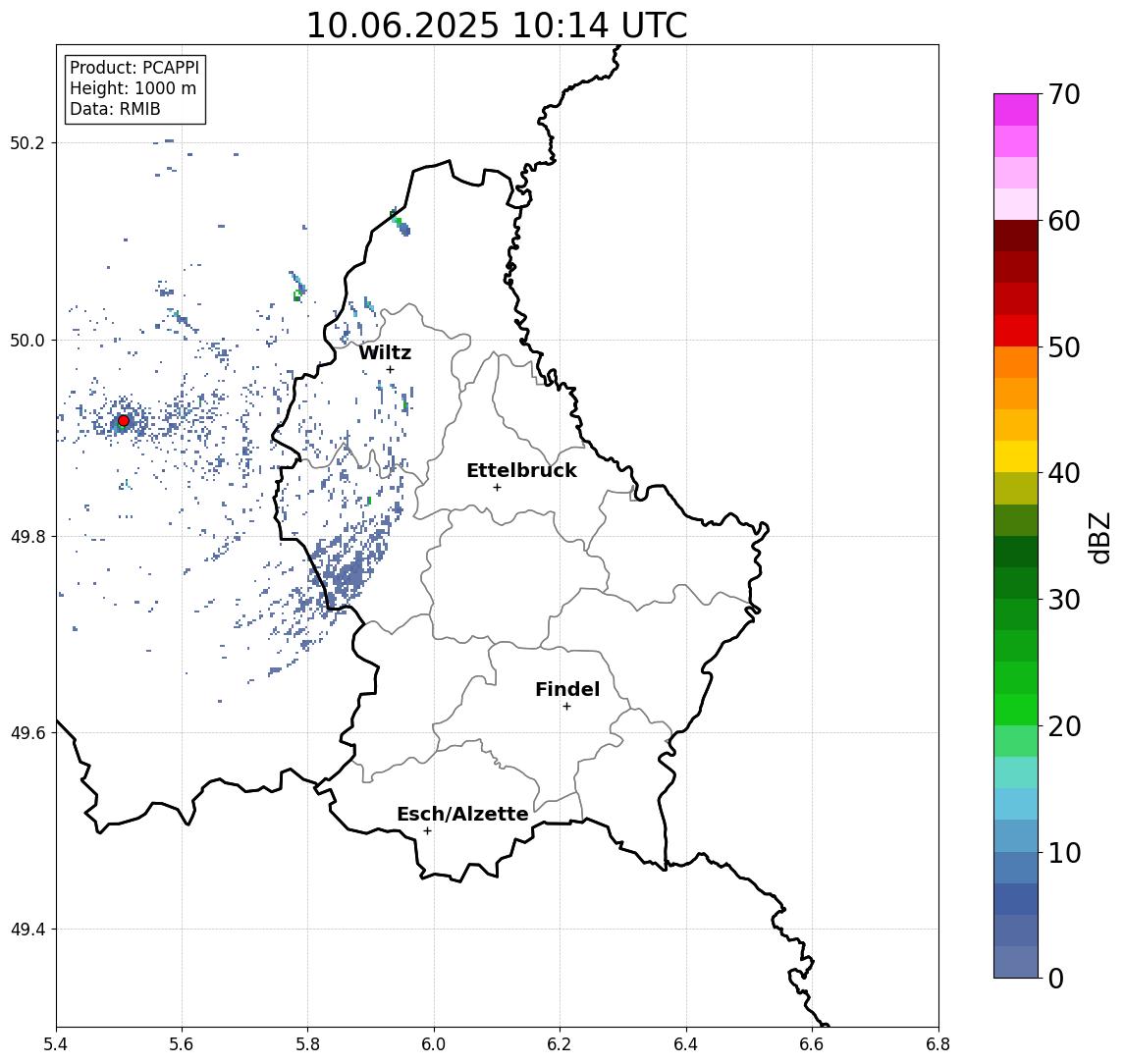Click the colorbar tick label 60
The height and width of the screenshot is (1064, 1124).
(x=1064, y=221)
